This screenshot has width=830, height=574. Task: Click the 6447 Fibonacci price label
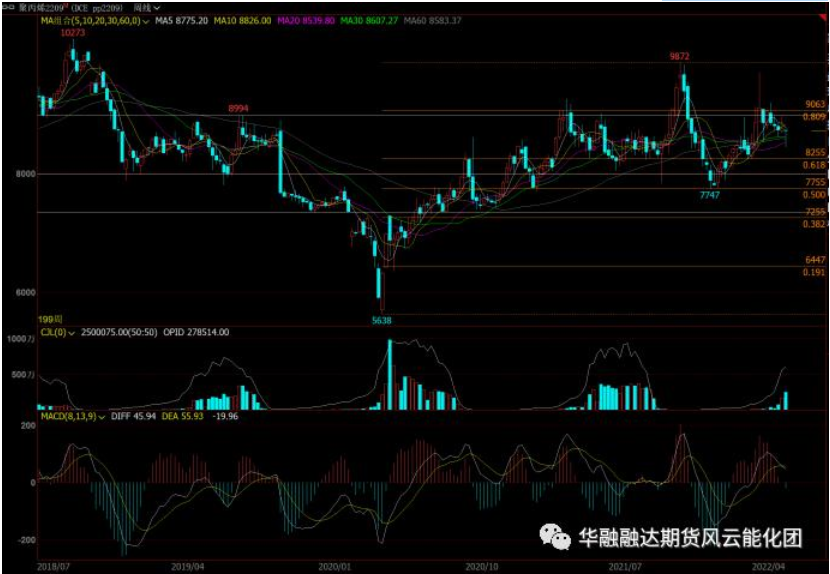815,260
